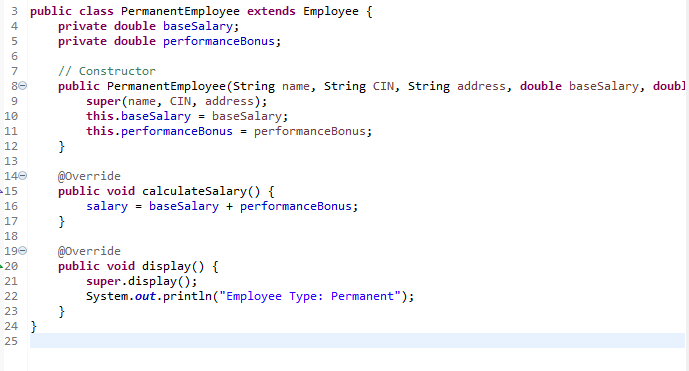Click line number 18 in the gutter
Viewport: 689px width, 371px height.
pos(11,236)
